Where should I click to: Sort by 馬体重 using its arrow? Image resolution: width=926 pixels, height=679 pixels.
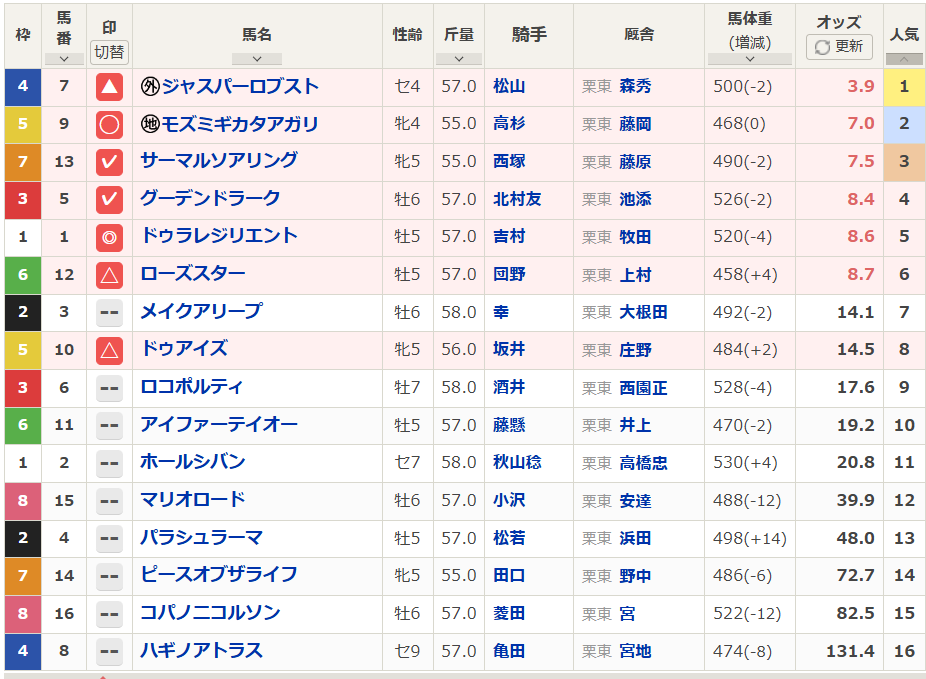pyautogui.click(x=750, y=59)
